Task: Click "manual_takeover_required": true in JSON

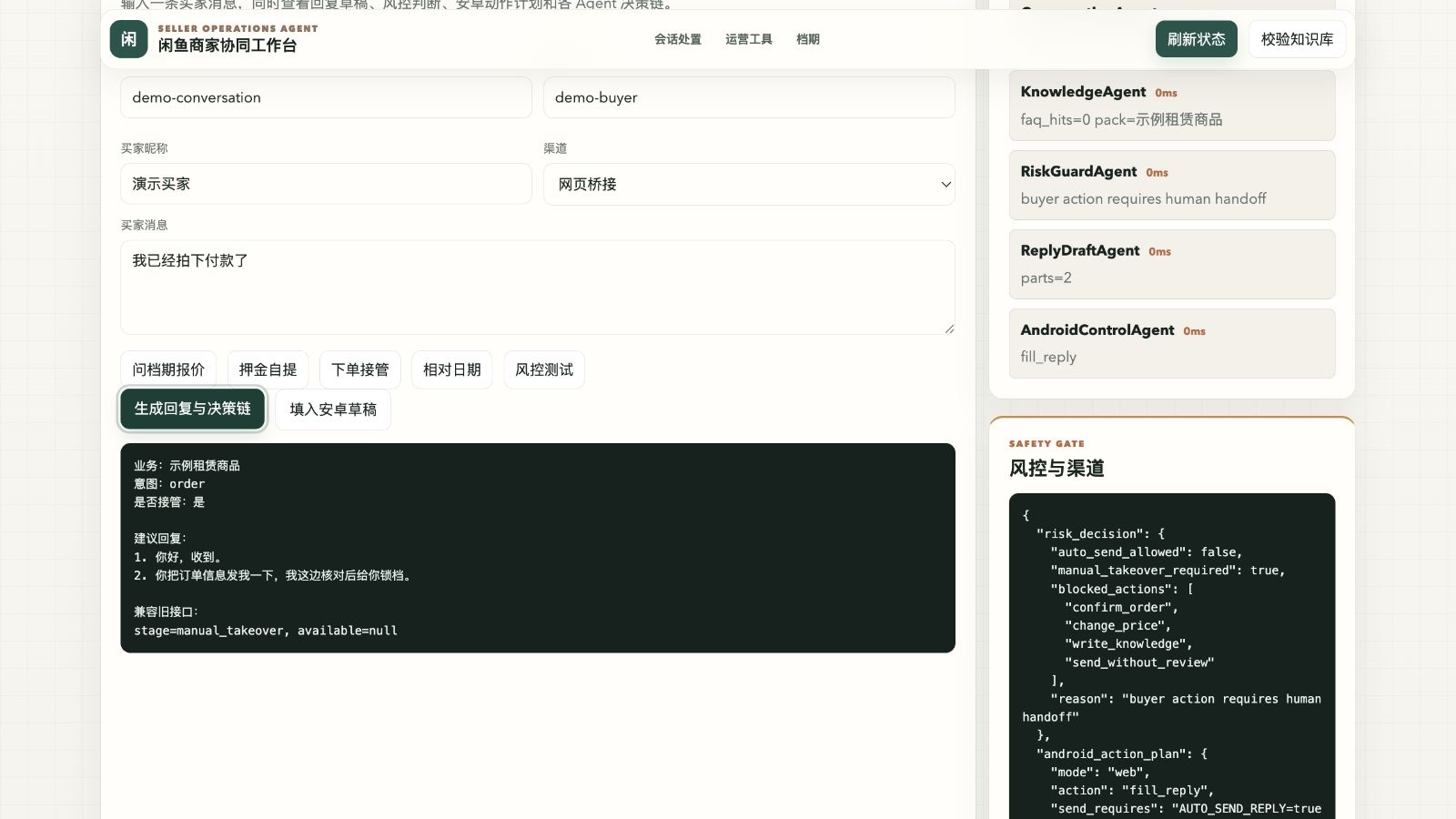Action: click(x=1168, y=571)
